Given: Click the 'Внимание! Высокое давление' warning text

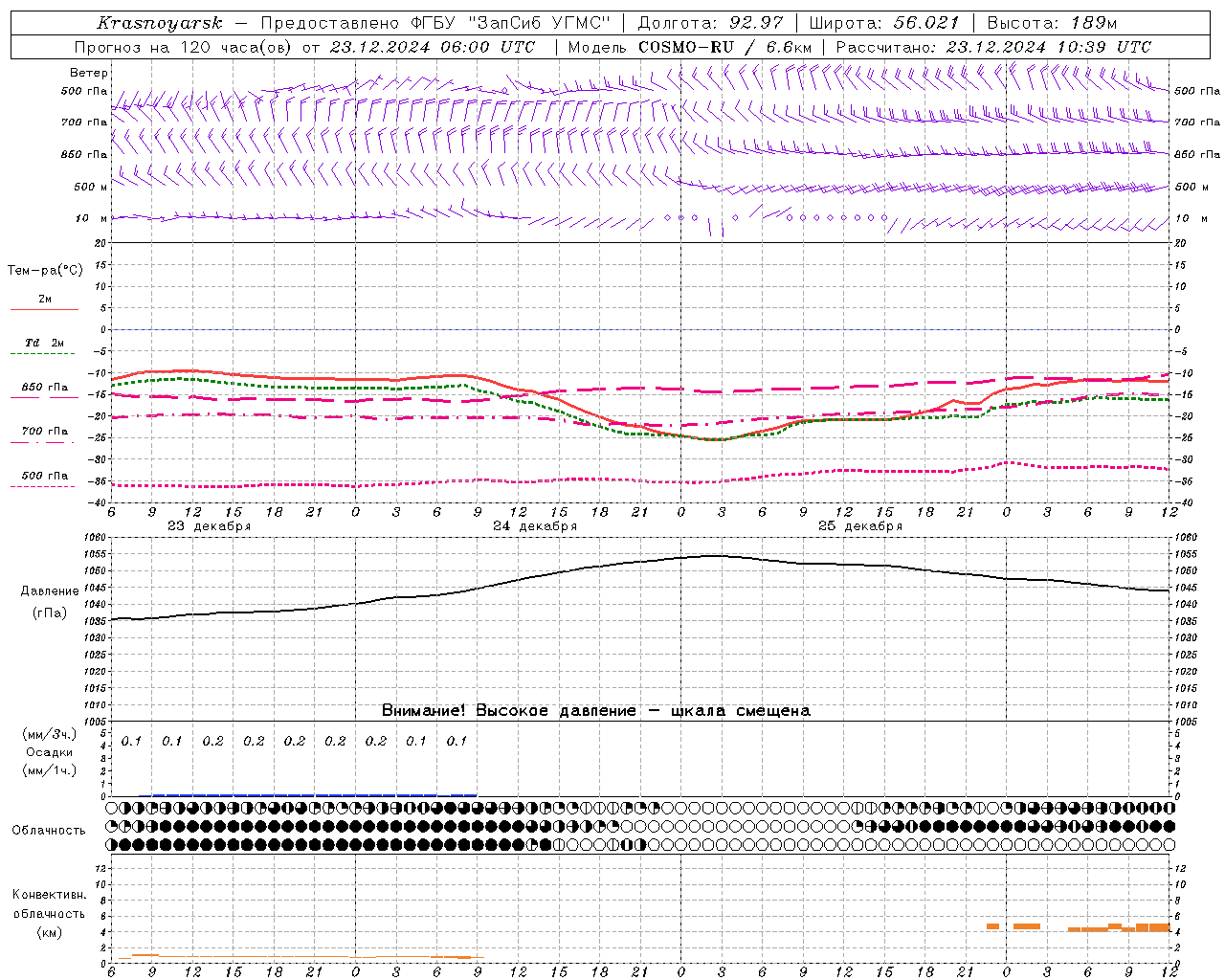Looking at the screenshot, I should point(509,711).
